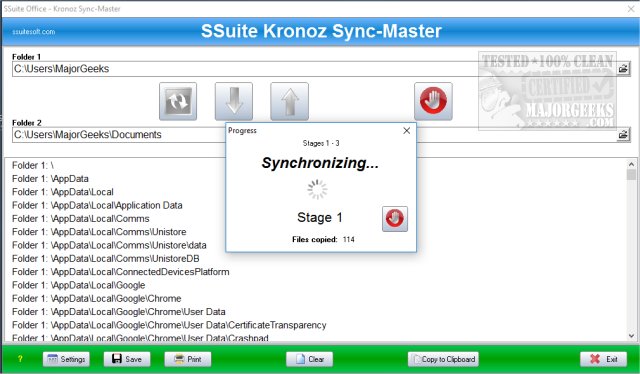Click the Folder 2 path field

(x=118, y=135)
